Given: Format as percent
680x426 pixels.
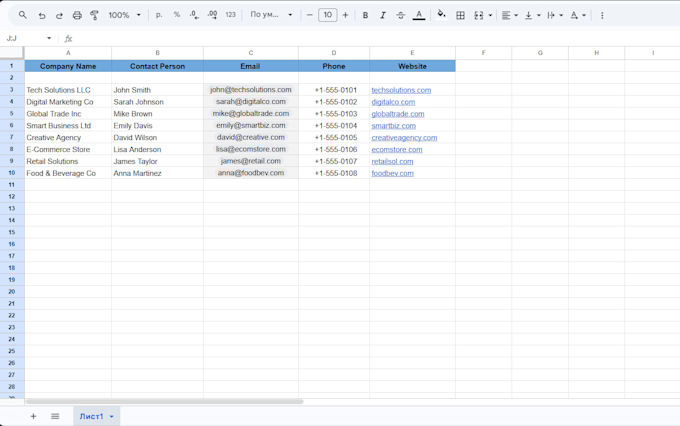Looking at the screenshot, I should tap(177, 15).
